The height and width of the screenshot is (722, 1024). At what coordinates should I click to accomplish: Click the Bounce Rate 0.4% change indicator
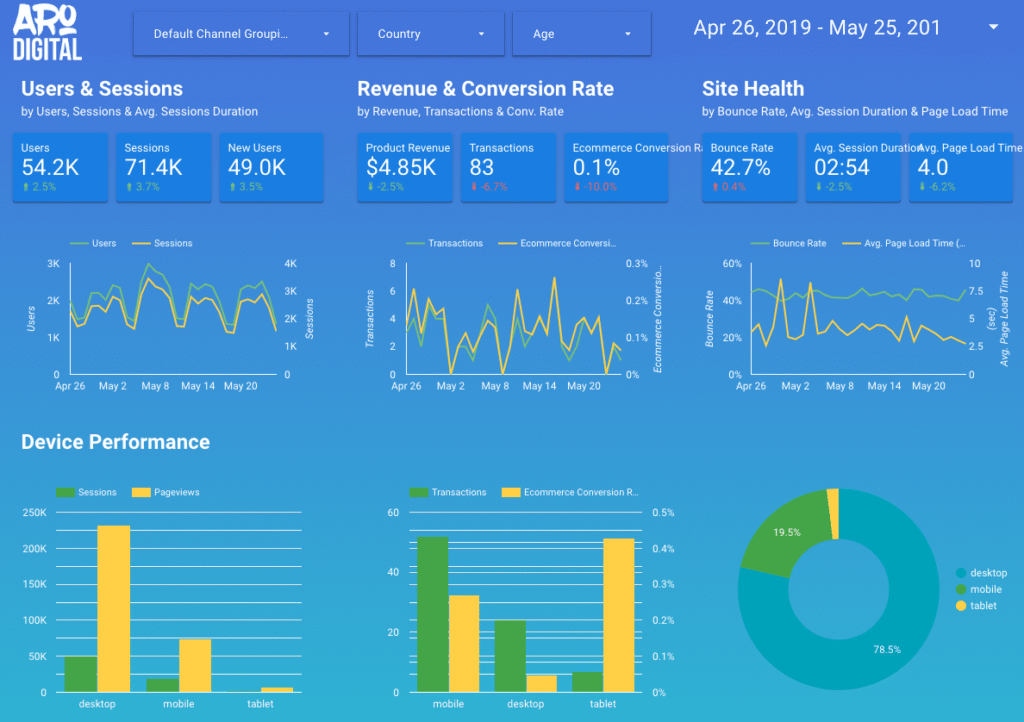[x=729, y=187]
